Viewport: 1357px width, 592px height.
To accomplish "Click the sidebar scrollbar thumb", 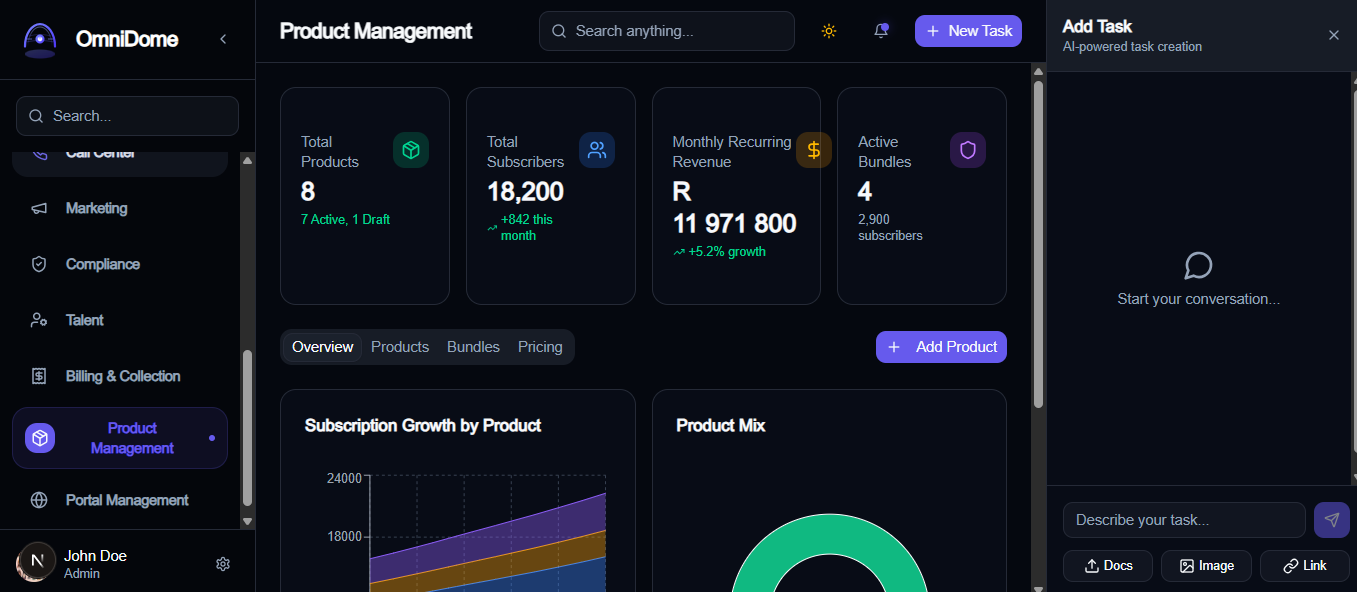I will click(248, 429).
